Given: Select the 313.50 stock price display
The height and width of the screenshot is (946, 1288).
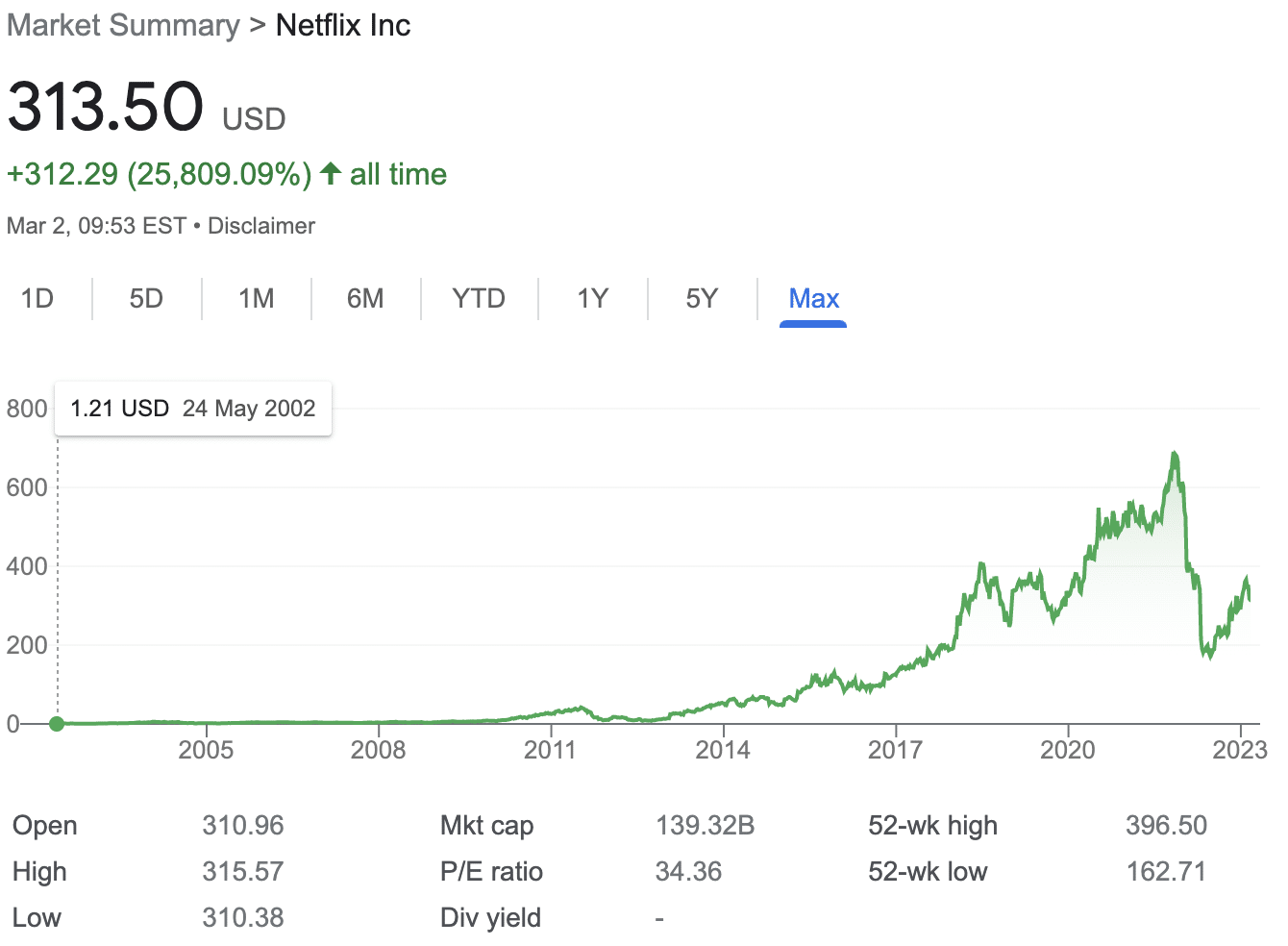Looking at the screenshot, I should 106,108.
